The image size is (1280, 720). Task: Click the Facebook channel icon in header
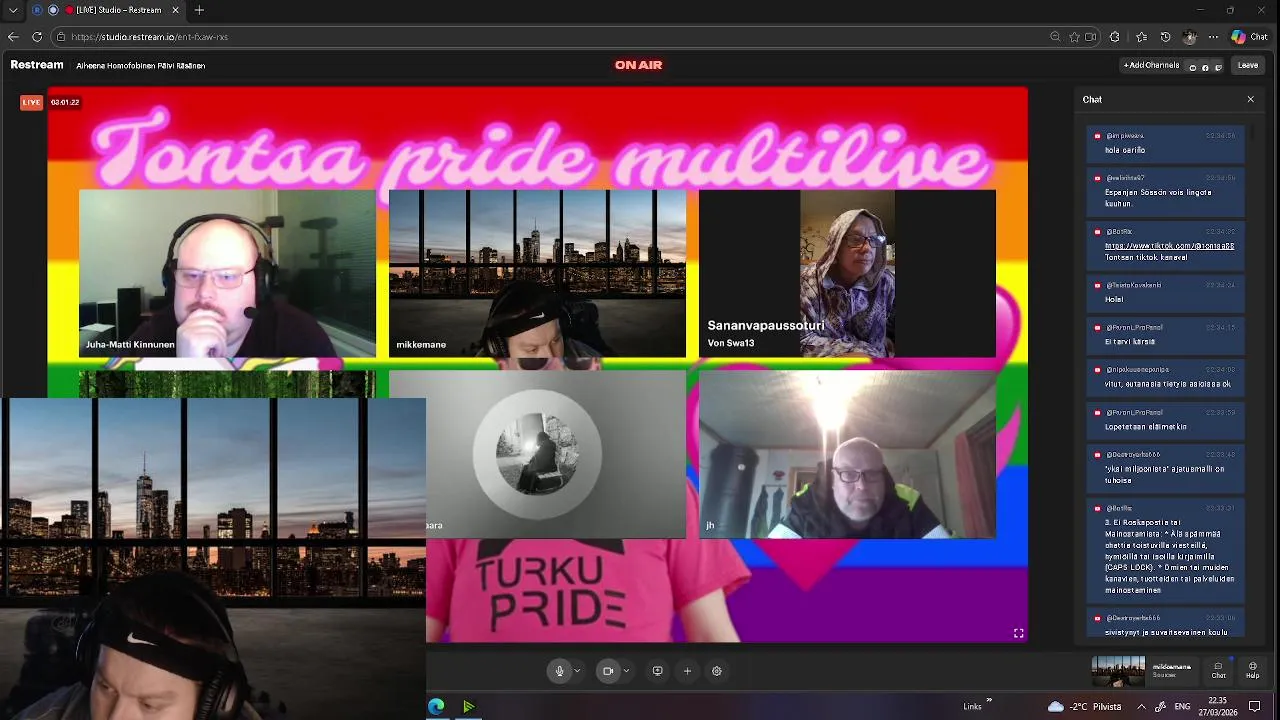(1205, 67)
